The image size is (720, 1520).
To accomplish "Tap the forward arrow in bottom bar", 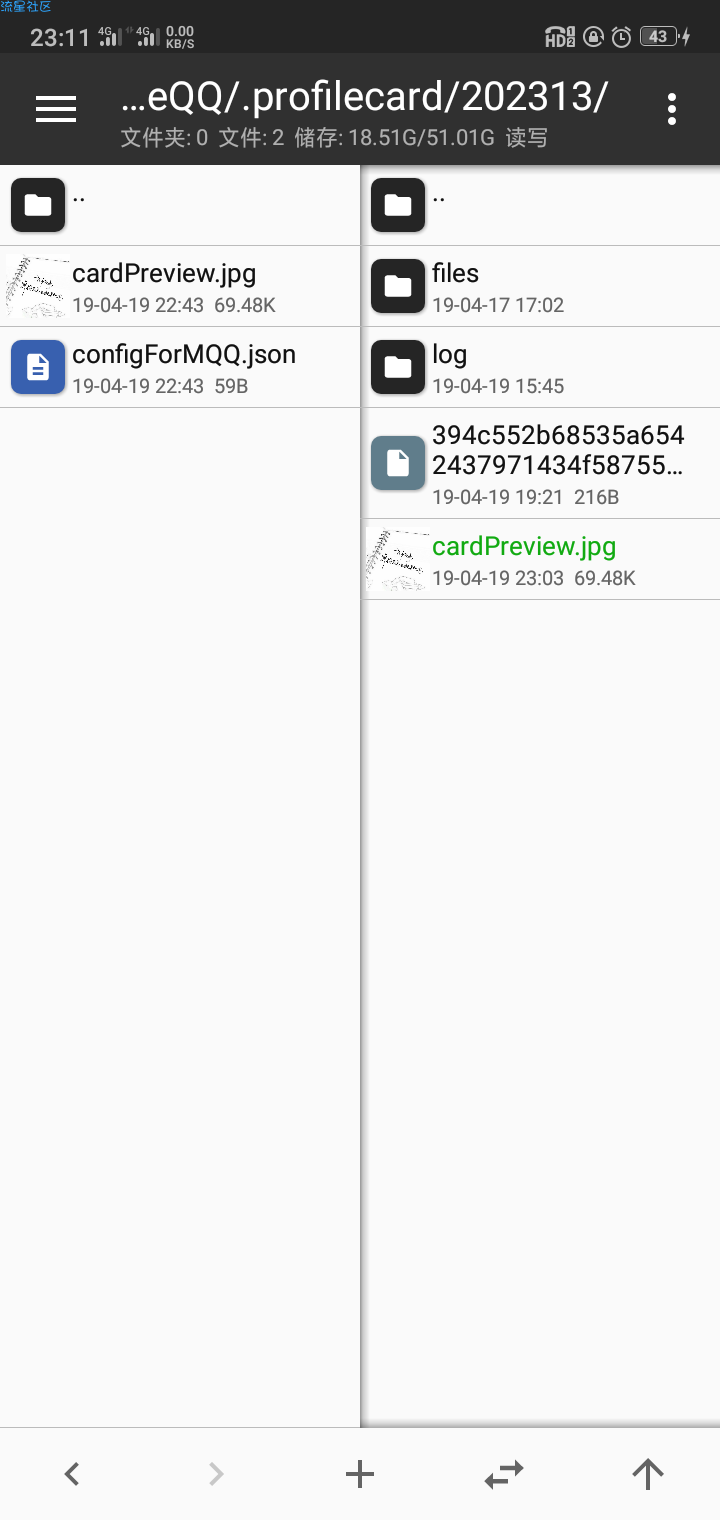I will pyautogui.click(x=216, y=1473).
